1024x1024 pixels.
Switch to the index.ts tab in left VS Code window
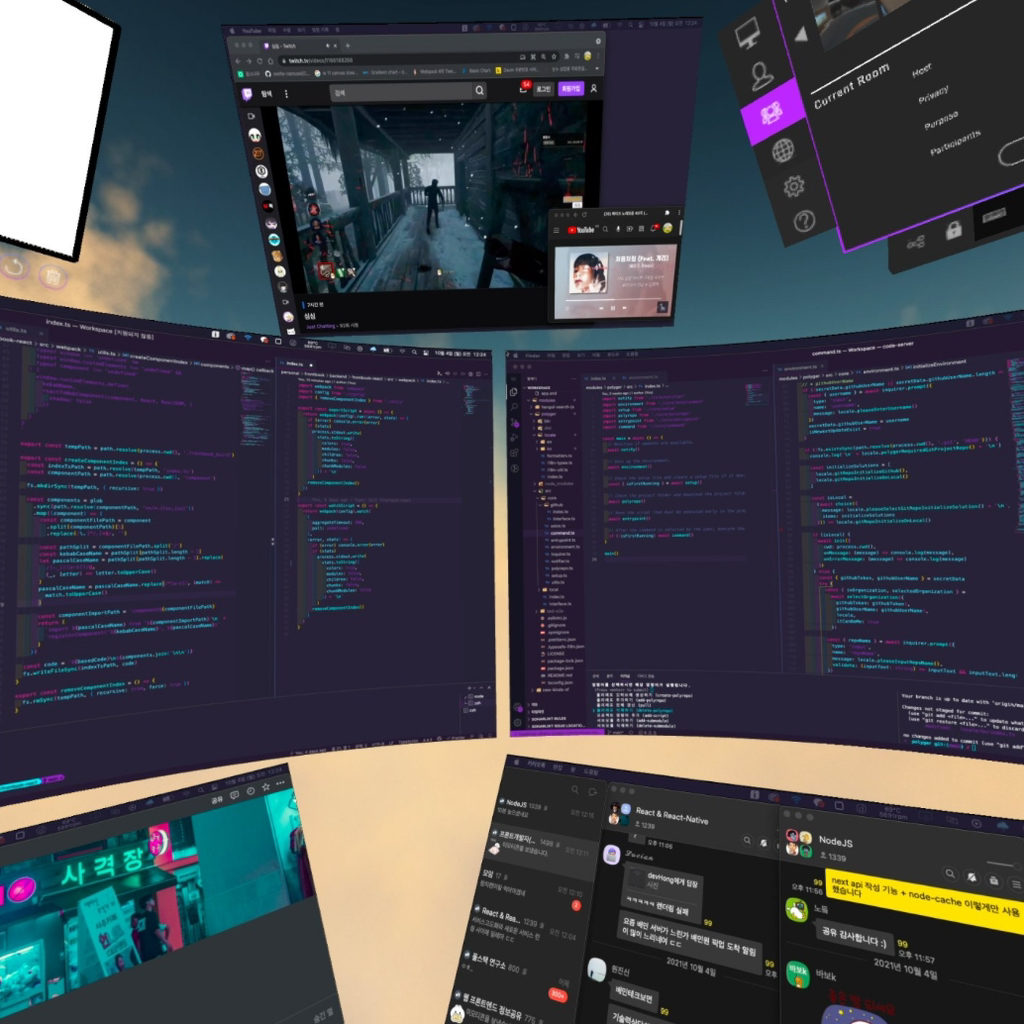[x=295, y=364]
